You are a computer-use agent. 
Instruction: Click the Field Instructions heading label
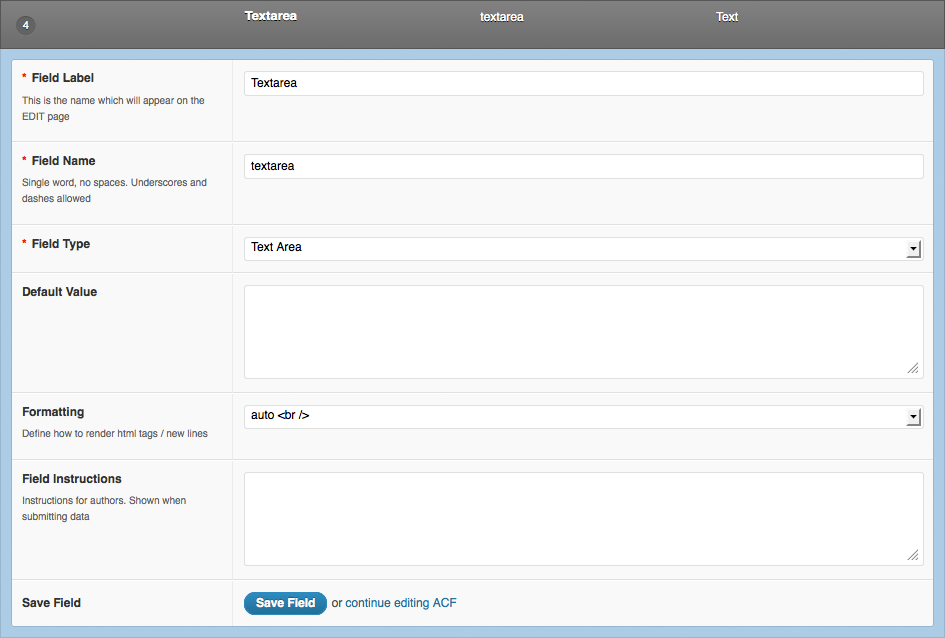(72, 479)
